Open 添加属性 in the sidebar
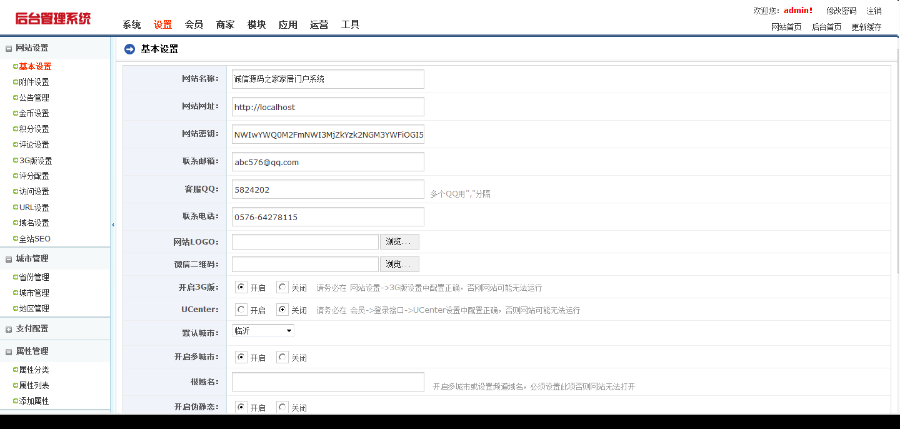Viewport: 900px width, 429px height. (34, 401)
